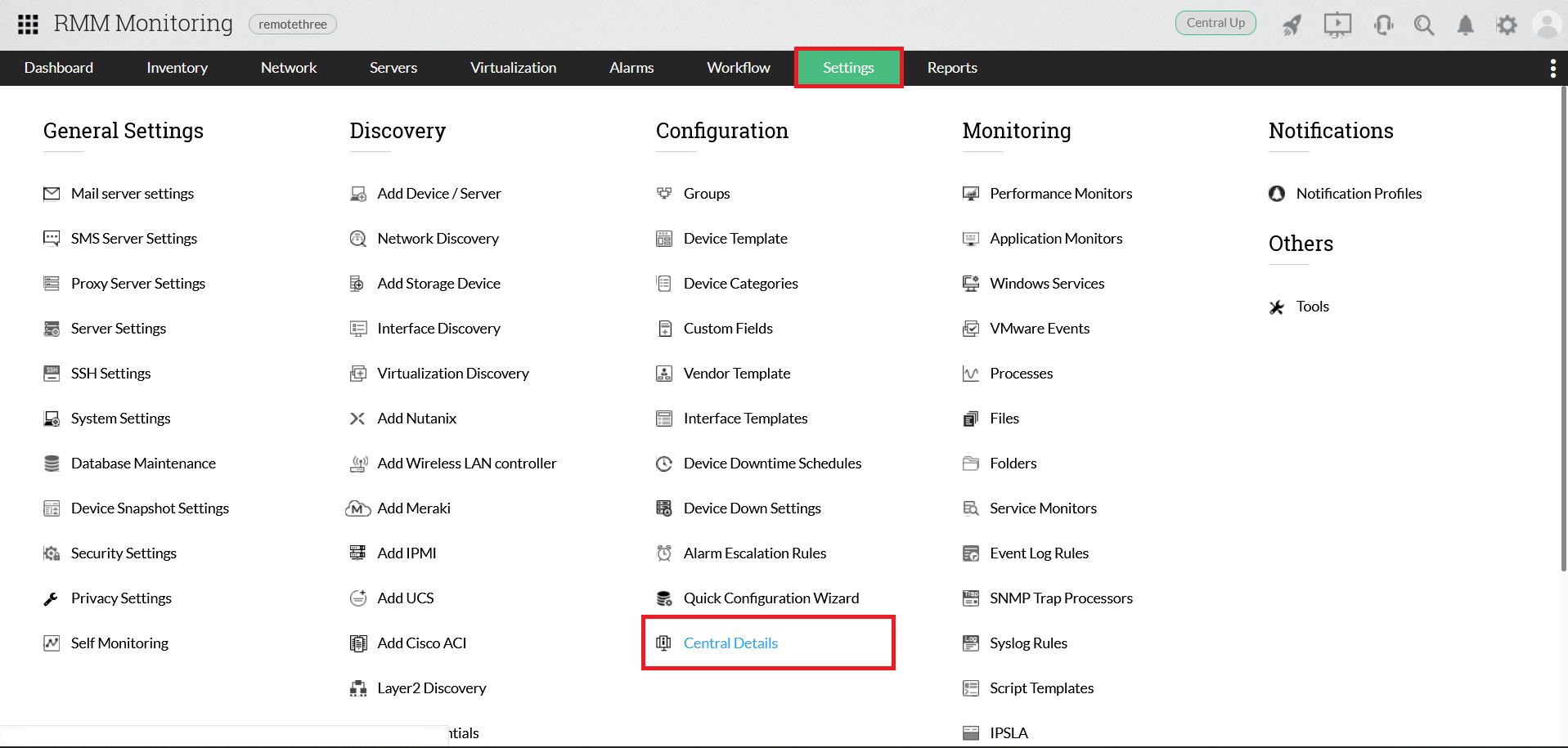Switch to the Dashboard tab
Image resolution: width=1568 pixels, height=748 pixels.
pos(59,68)
